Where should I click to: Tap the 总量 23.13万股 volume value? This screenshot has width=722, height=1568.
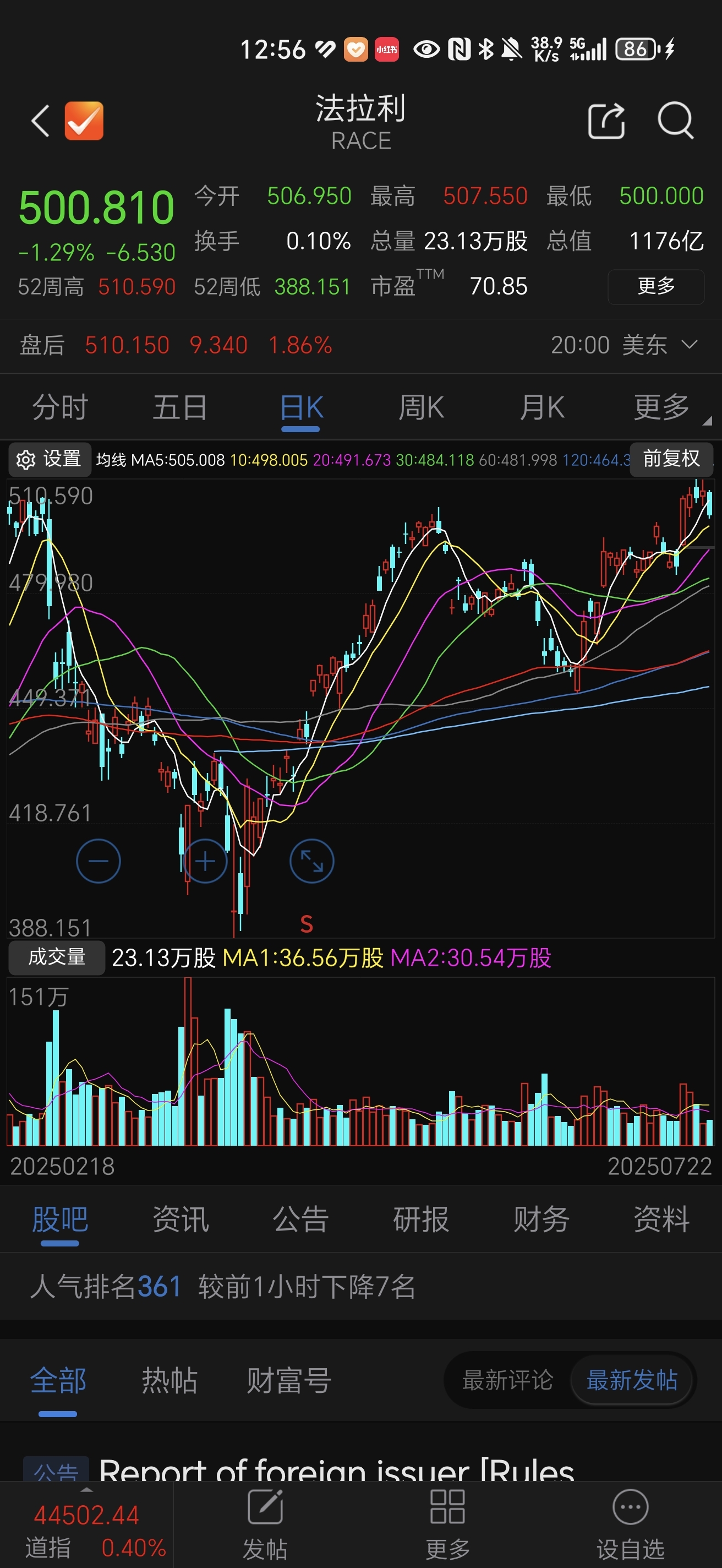point(475,241)
